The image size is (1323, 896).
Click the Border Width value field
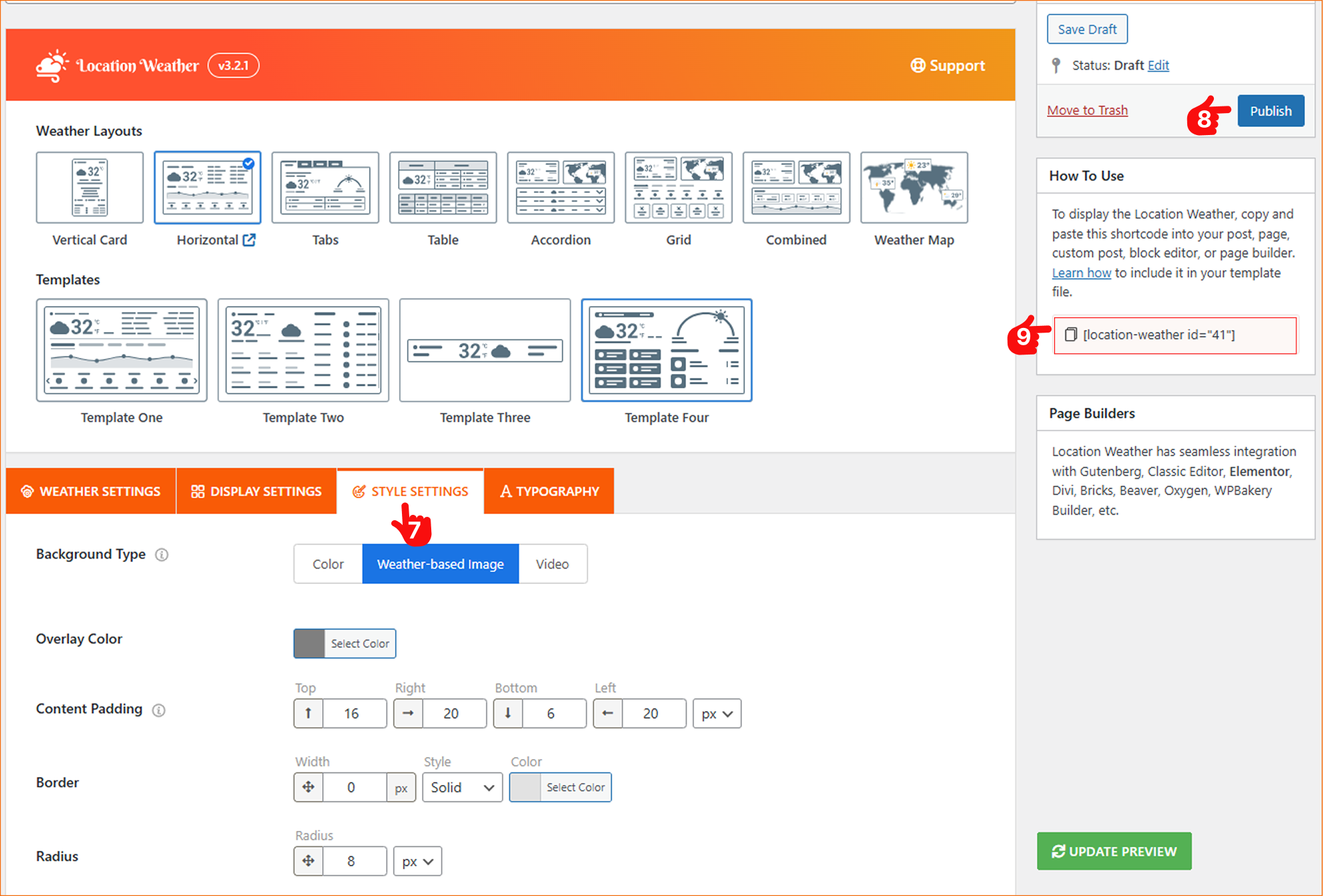tap(355, 787)
